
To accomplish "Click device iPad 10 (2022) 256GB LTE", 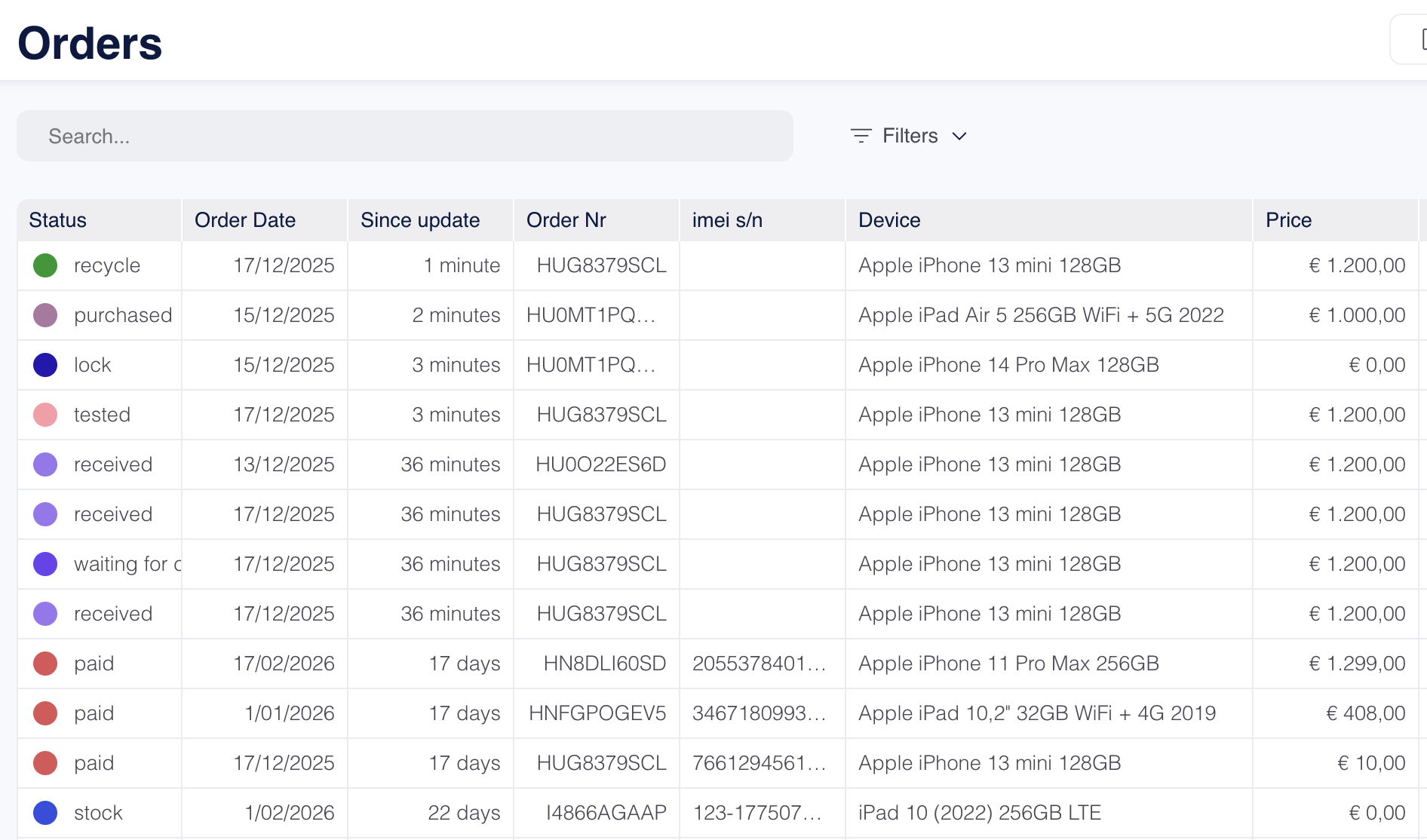I will pos(980,813).
